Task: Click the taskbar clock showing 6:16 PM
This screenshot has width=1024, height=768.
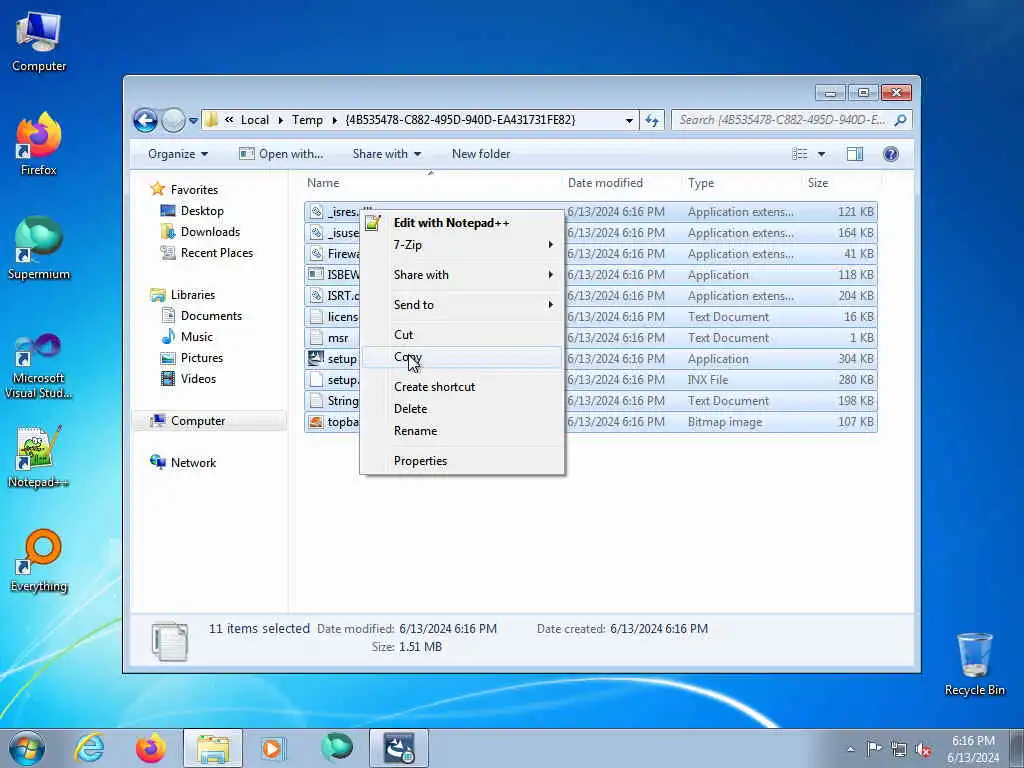Action: (973, 749)
